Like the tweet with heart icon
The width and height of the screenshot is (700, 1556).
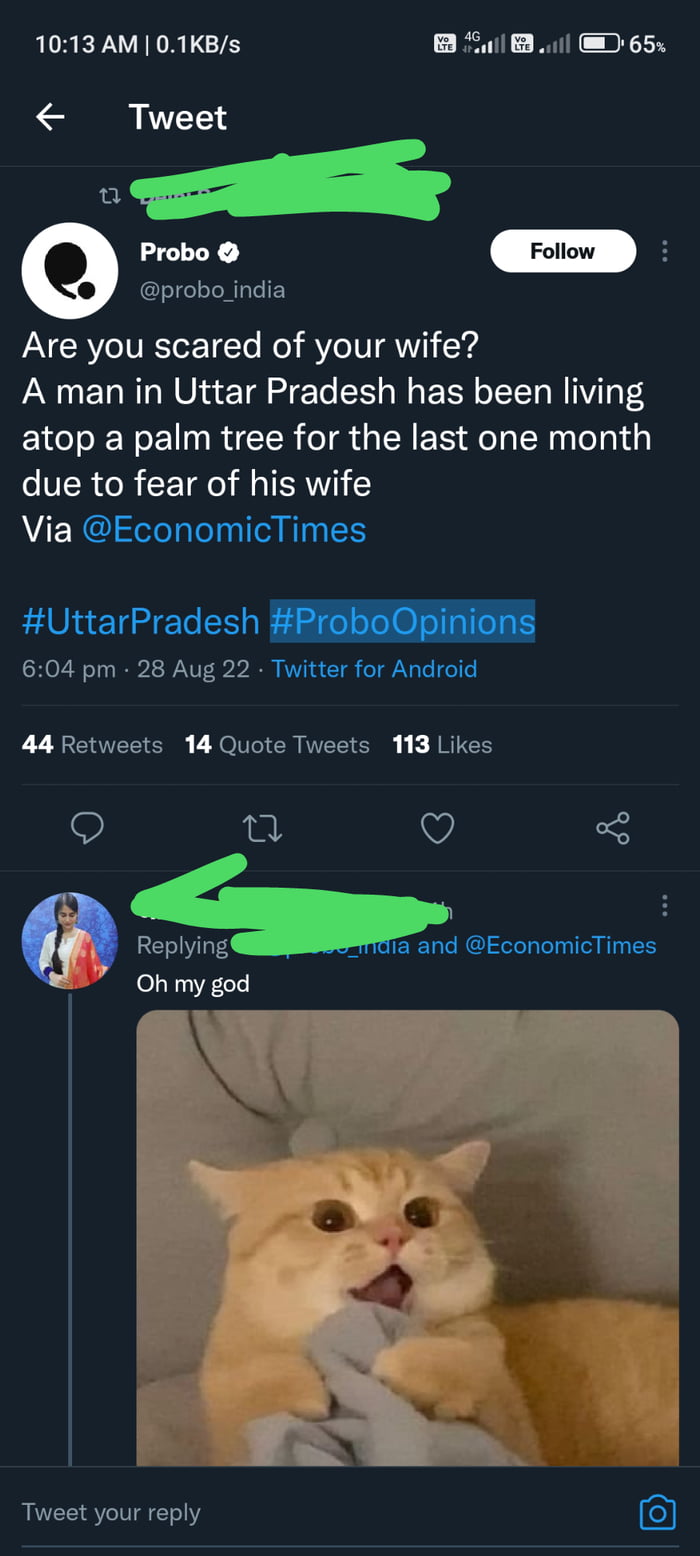point(437,827)
